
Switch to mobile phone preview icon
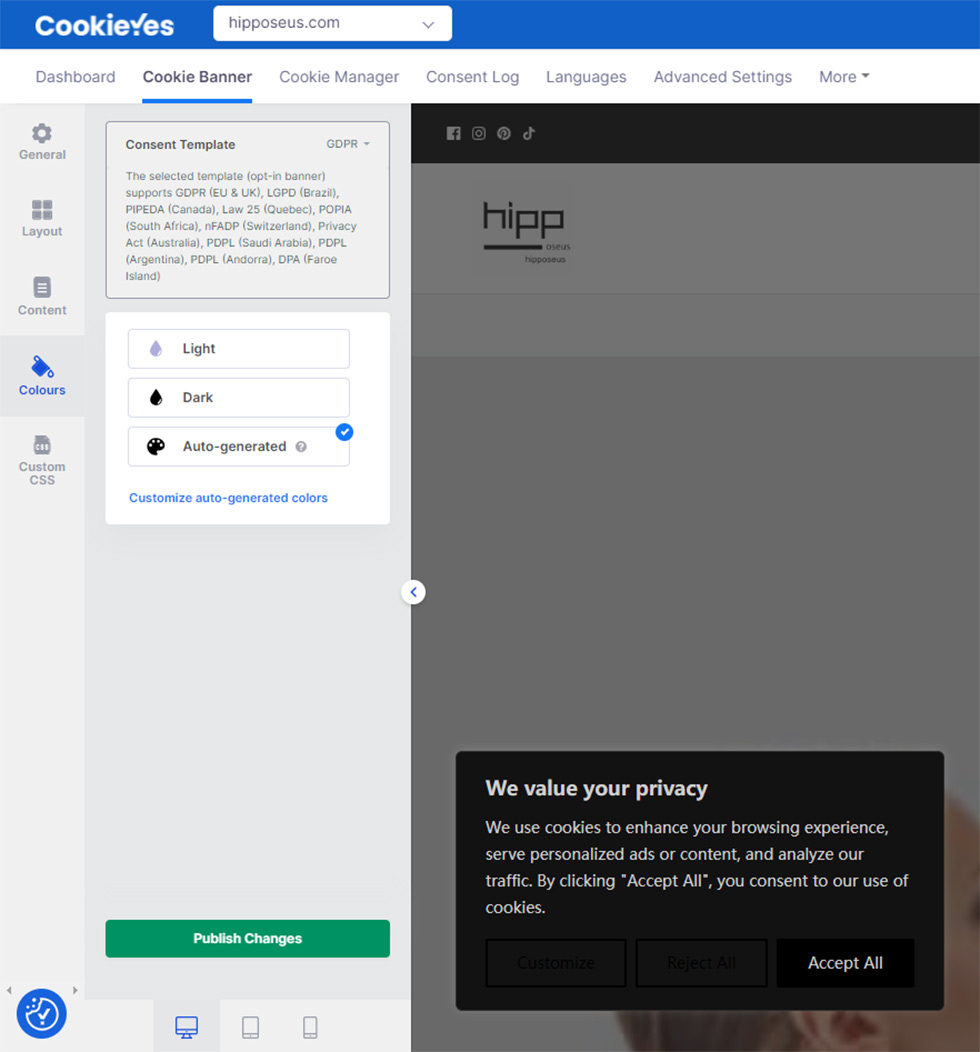coord(310,1027)
